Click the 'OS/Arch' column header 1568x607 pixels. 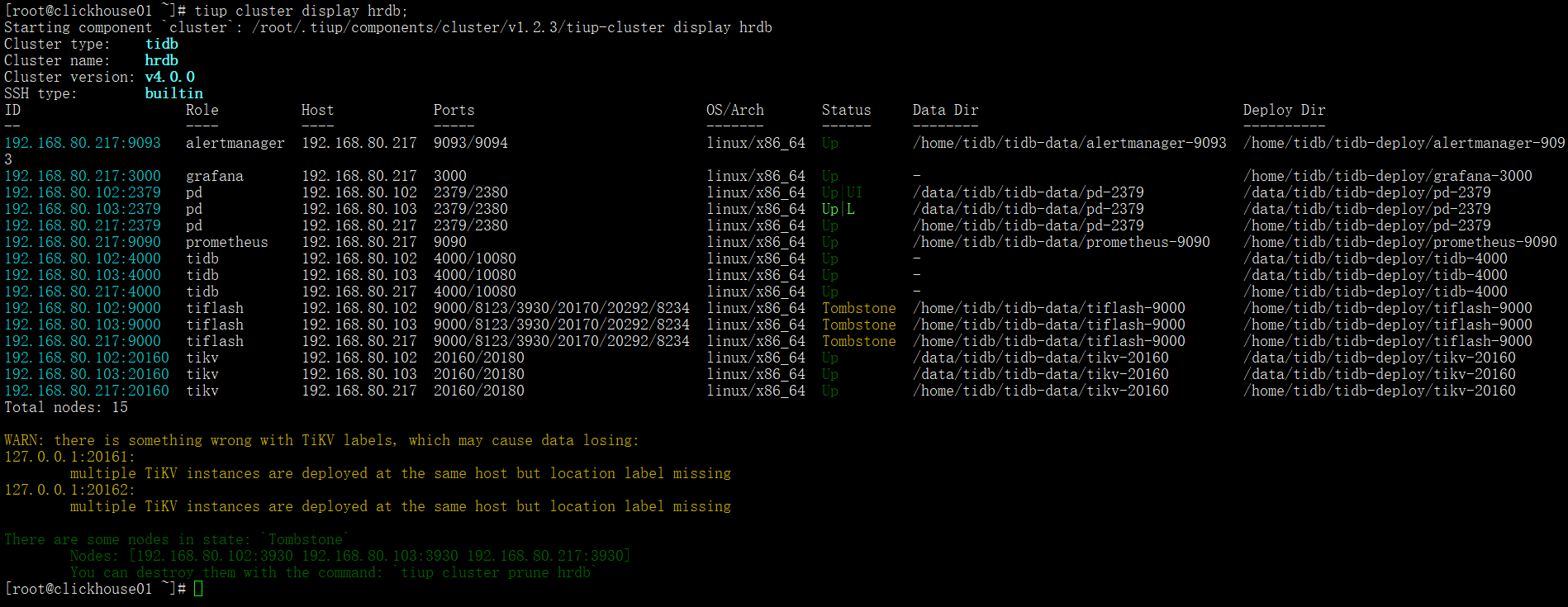pyautogui.click(x=735, y=110)
